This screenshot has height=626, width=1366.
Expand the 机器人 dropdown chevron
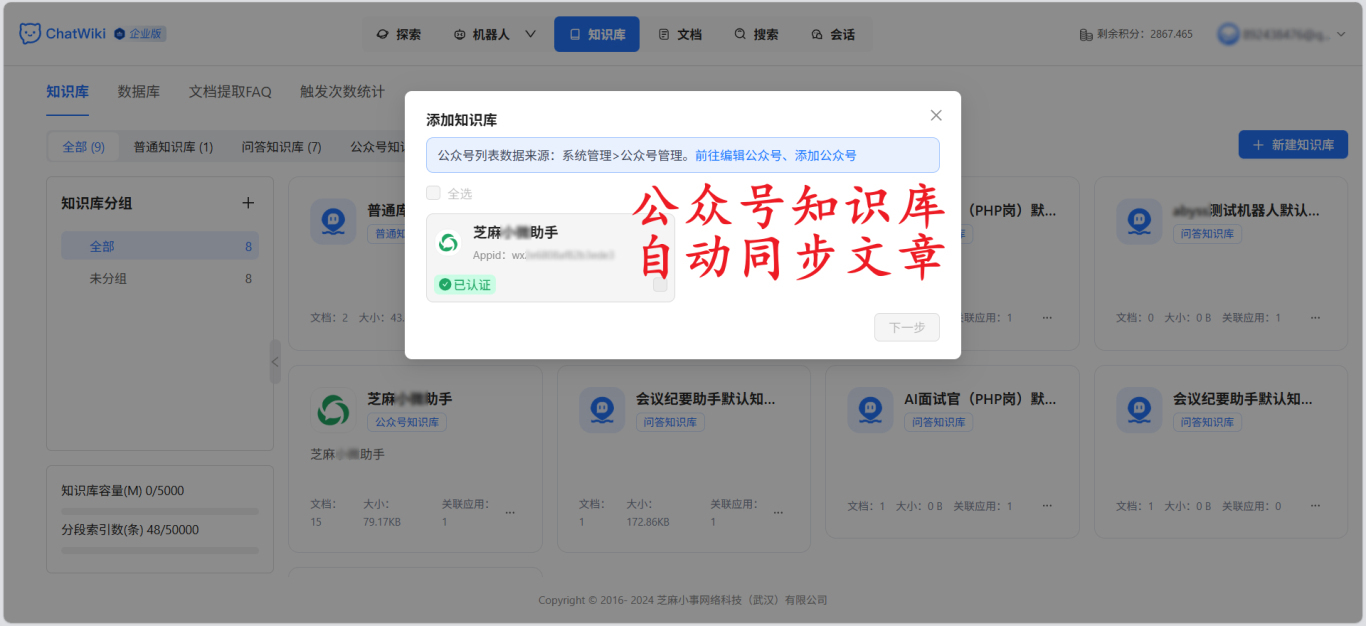coord(528,33)
